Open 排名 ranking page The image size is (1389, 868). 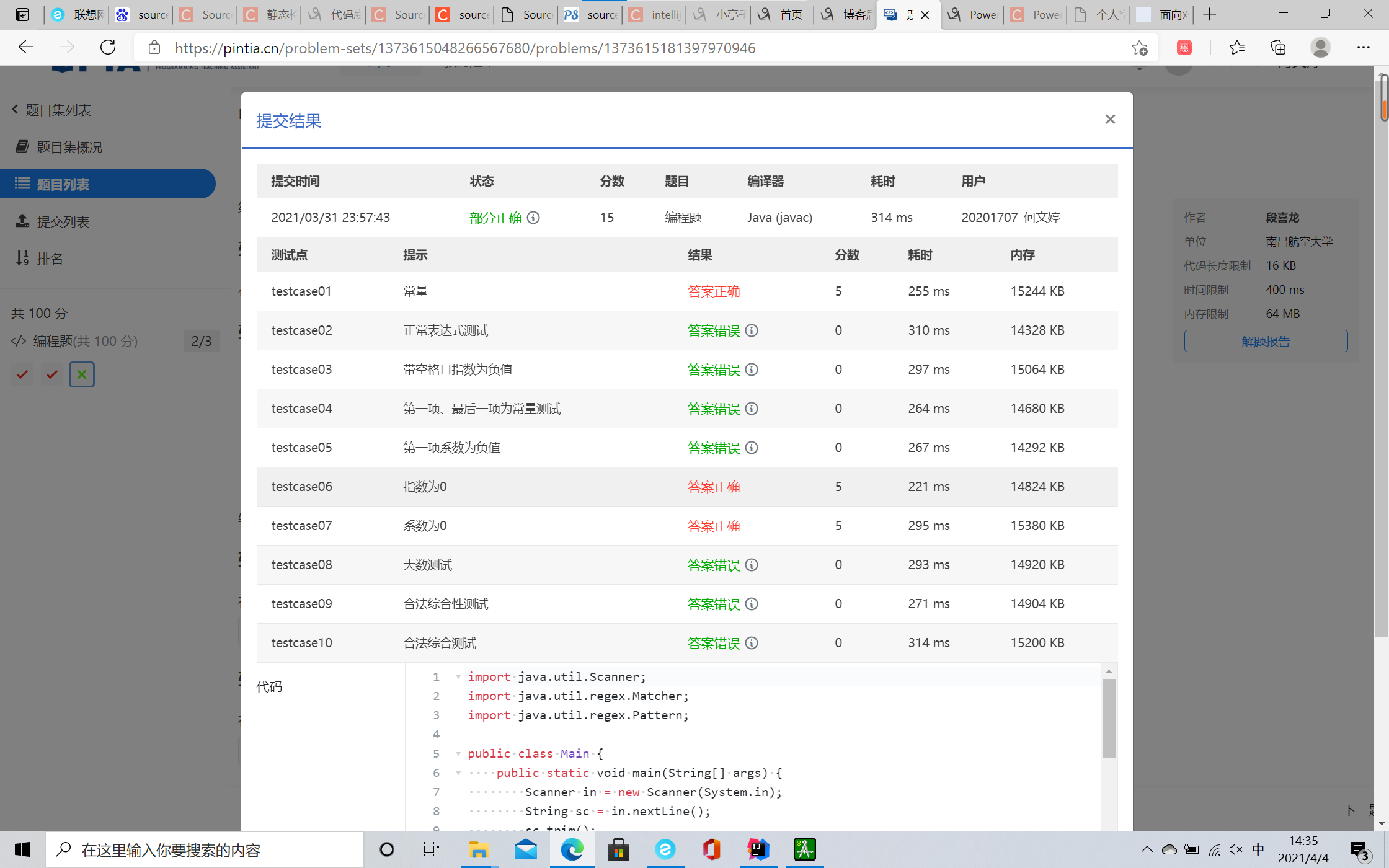(50, 259)
